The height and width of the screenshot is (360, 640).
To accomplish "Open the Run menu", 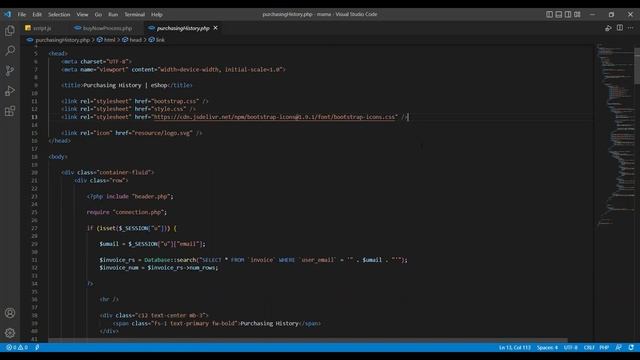I will (x=113, y=14).
